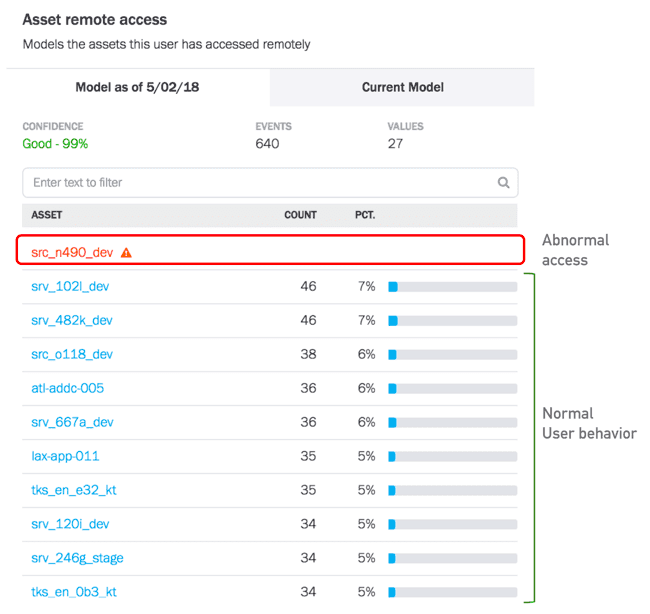Image resolution: width=650 pixels, height=614 pixels.
Task: Click the CONFIDENCE label
Action: click(x=53, y=126)
